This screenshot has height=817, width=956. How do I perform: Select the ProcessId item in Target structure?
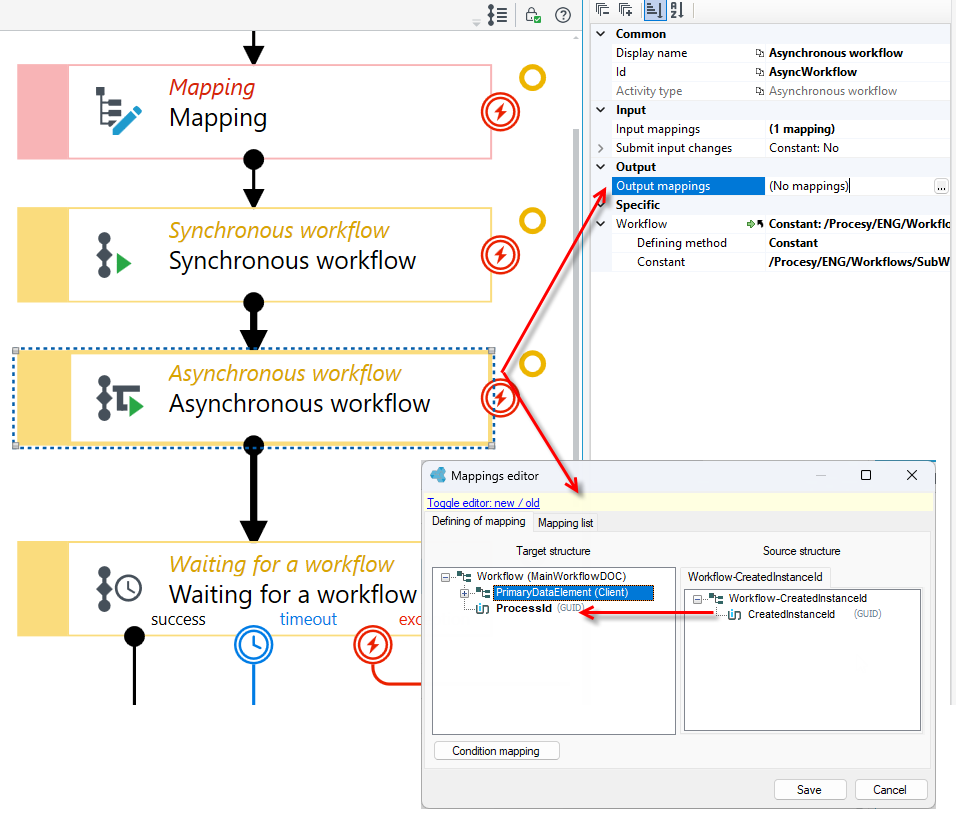(x=524, y=608)
